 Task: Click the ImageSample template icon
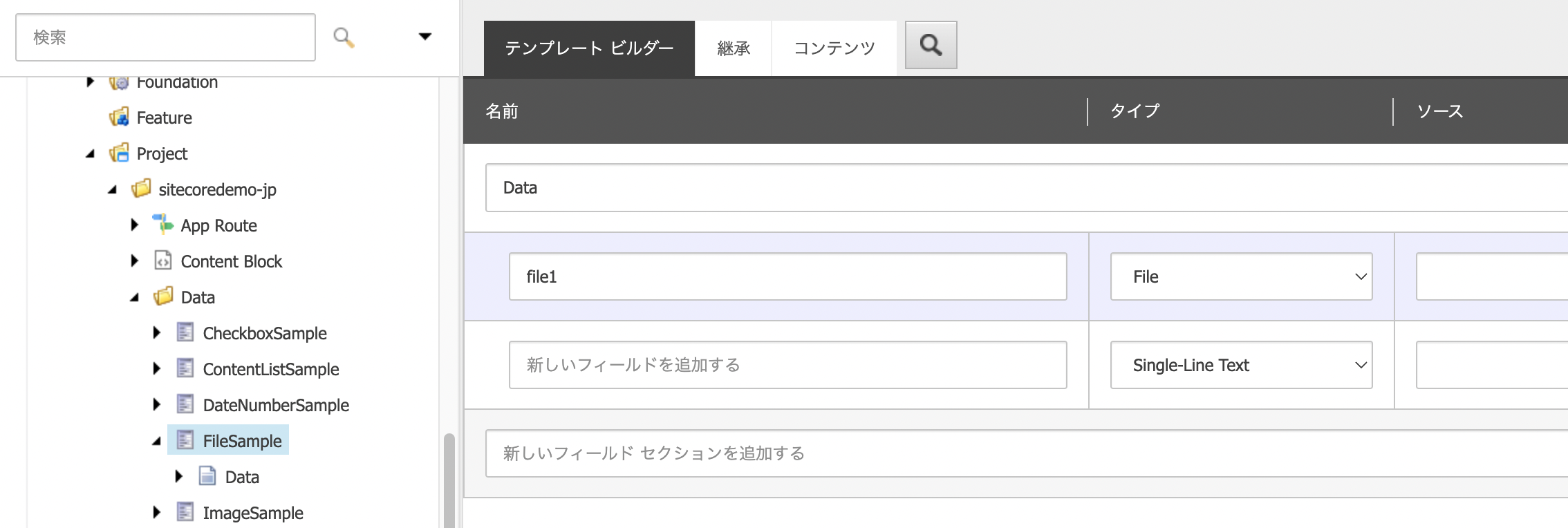coord(185,512)
